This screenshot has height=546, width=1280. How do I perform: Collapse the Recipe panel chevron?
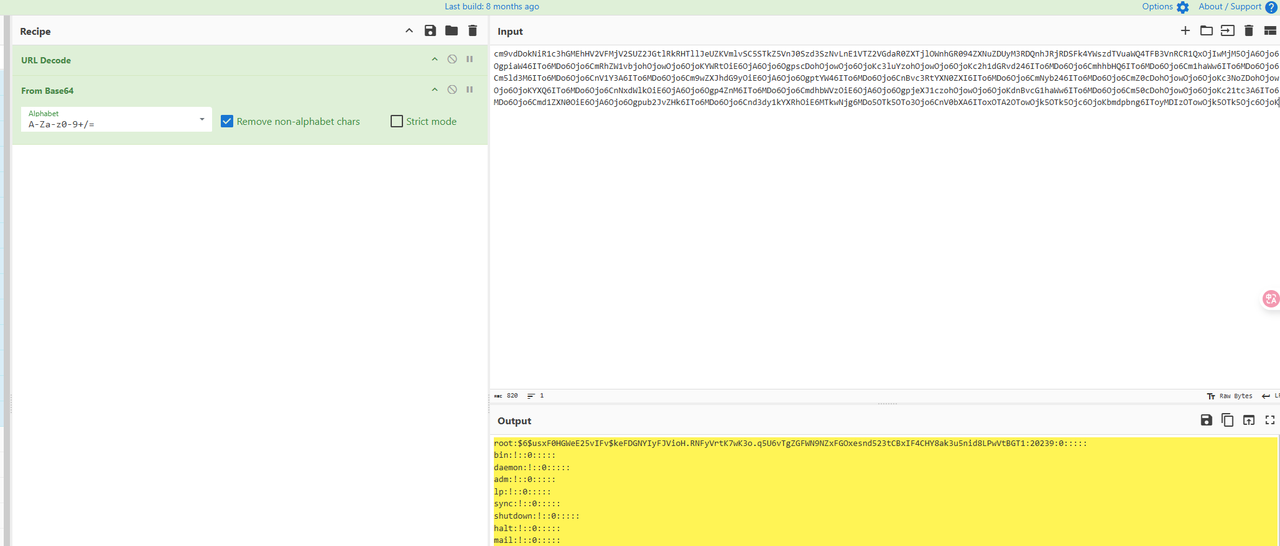(409, 31)
